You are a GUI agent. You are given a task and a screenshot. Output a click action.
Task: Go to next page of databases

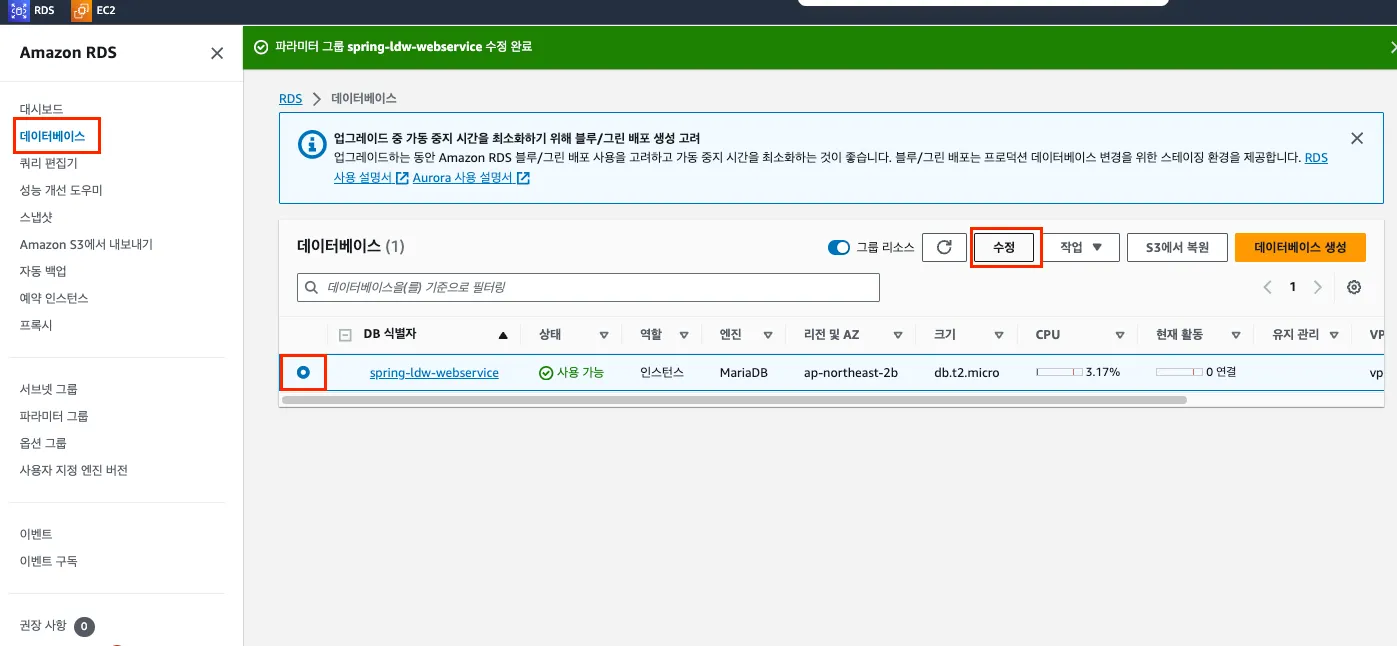point(1317,287)
